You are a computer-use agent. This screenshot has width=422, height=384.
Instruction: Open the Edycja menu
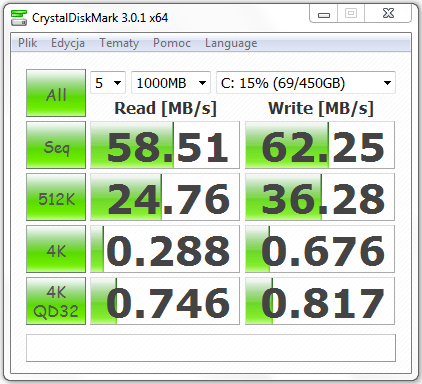tap(68, 43)
